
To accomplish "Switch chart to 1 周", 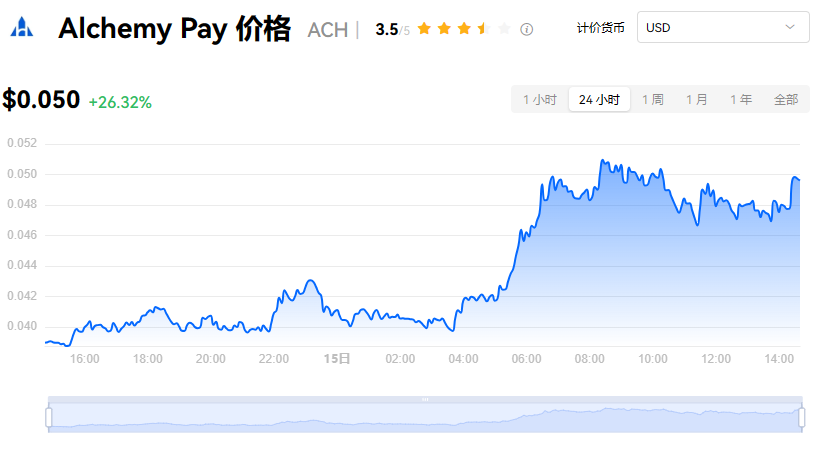I will coord(653,99).
